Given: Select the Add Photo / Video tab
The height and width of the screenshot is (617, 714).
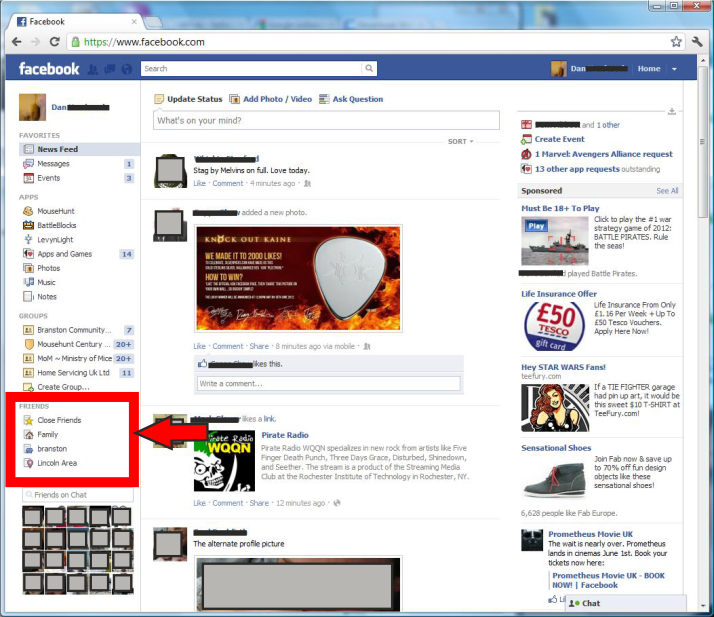Looking at the screenshot, I should point(270,99).
